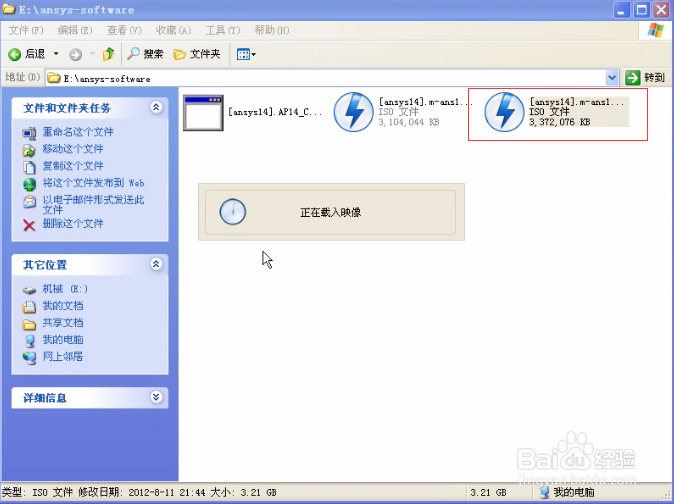This screenshot has width=674, height=504.
Task: Select the [ansys14].AP14_C... application file icon
Action: (x=203, y=113)
